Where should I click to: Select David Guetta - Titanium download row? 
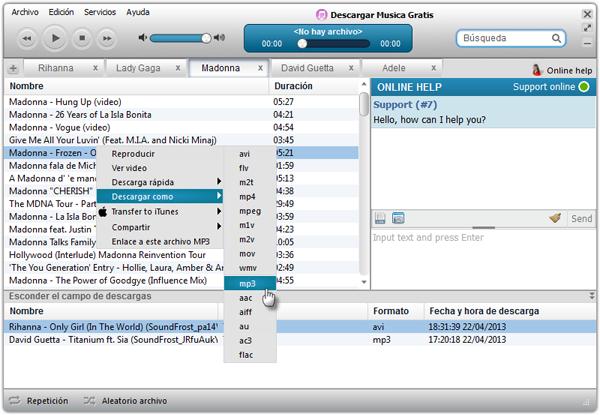[300, 340]
